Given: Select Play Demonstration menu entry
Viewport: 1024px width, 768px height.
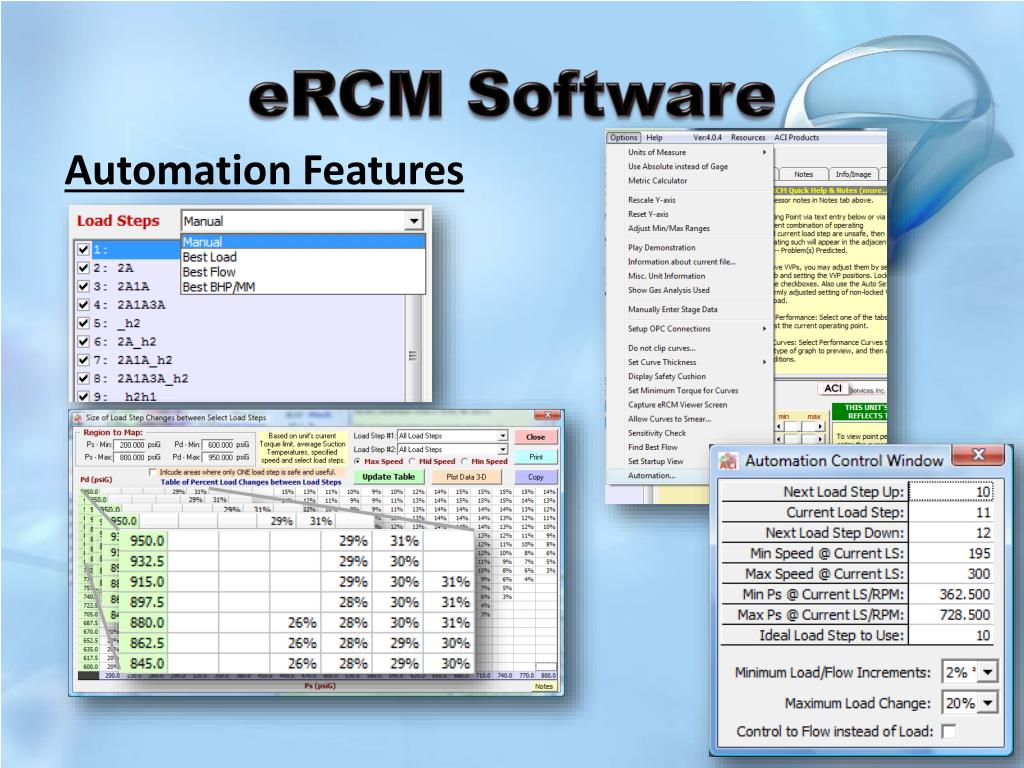Looking at the screenshot, I should click(690, 248).
